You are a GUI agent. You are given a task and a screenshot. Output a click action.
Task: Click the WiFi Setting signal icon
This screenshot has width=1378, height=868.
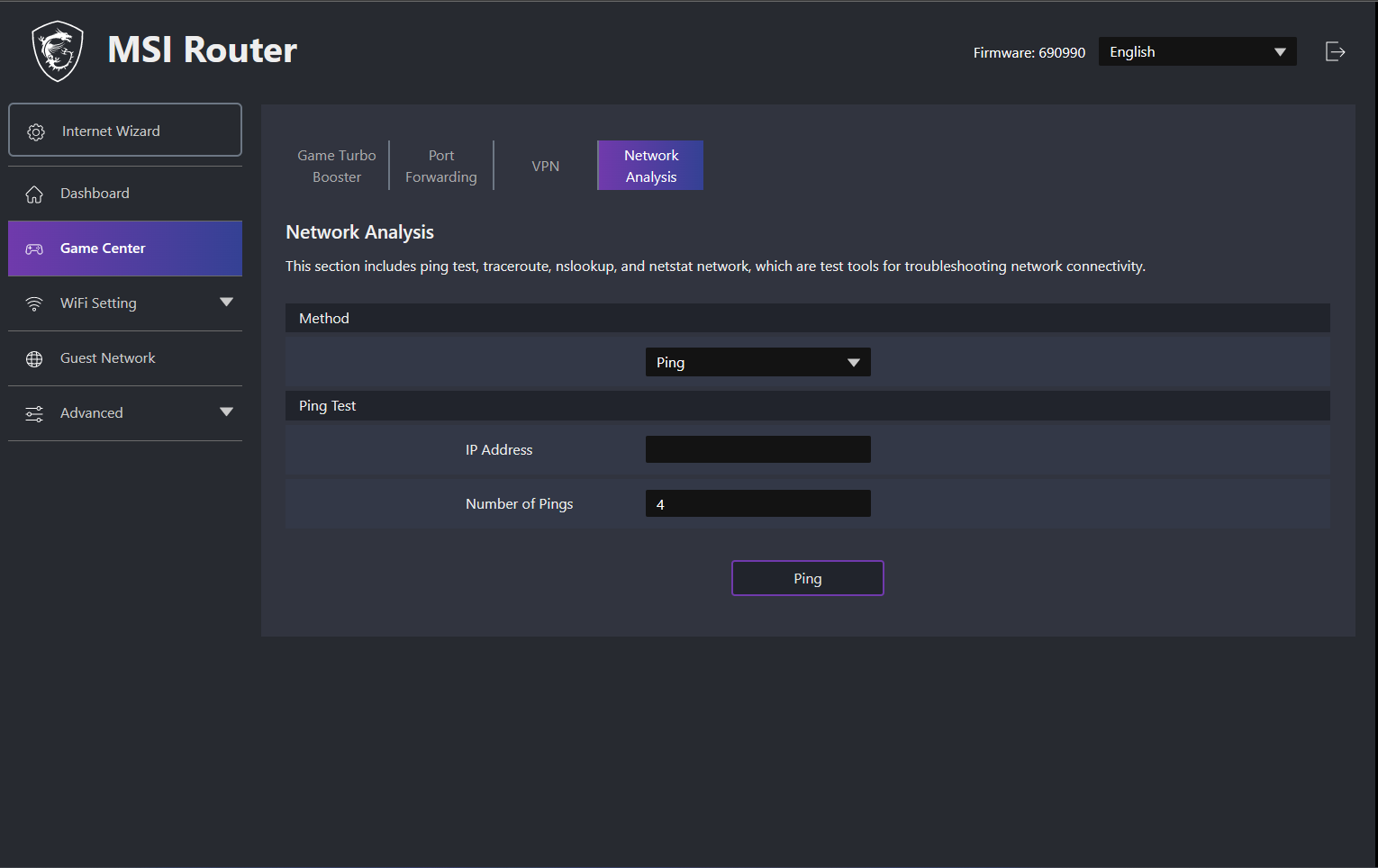(x=34, y=304)
